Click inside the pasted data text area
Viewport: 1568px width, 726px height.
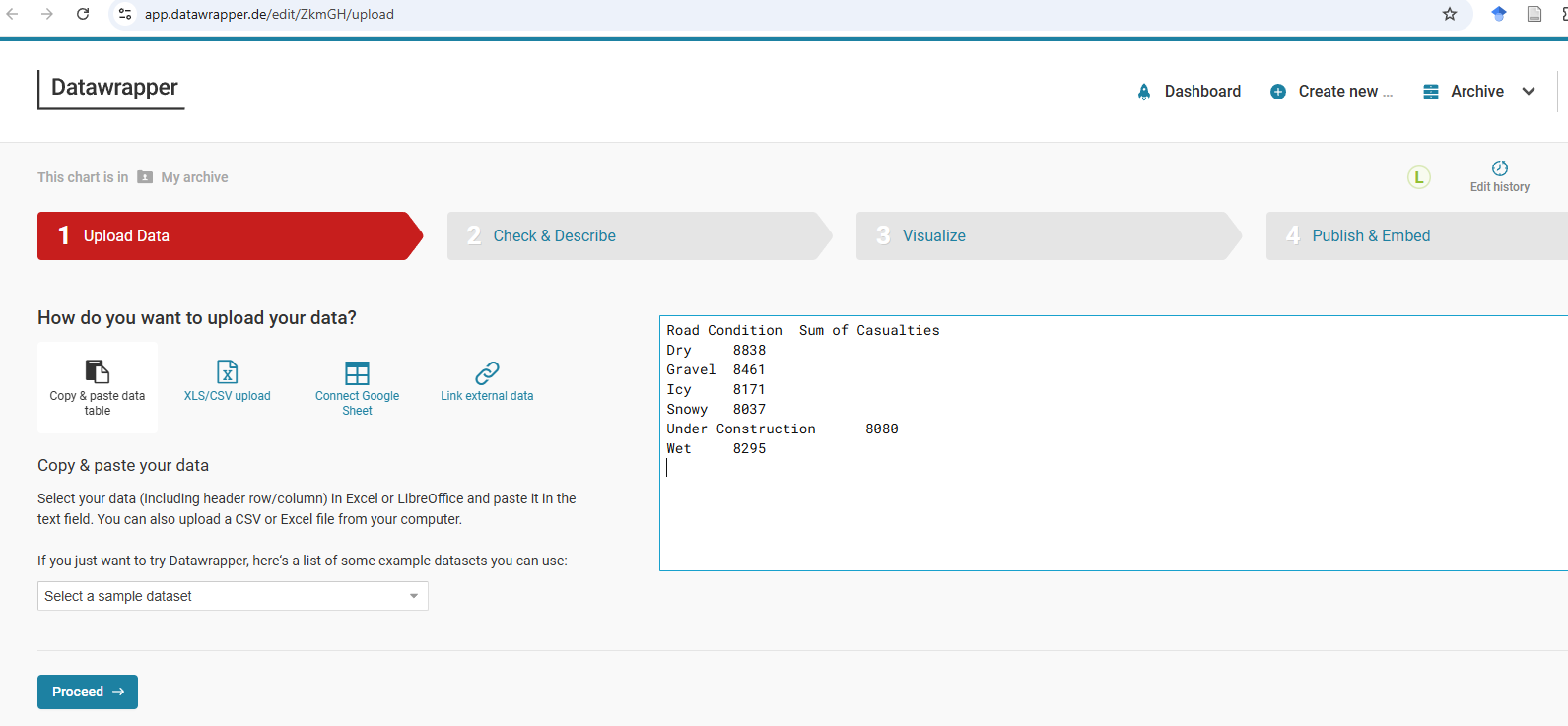[x=1114, y=443]
